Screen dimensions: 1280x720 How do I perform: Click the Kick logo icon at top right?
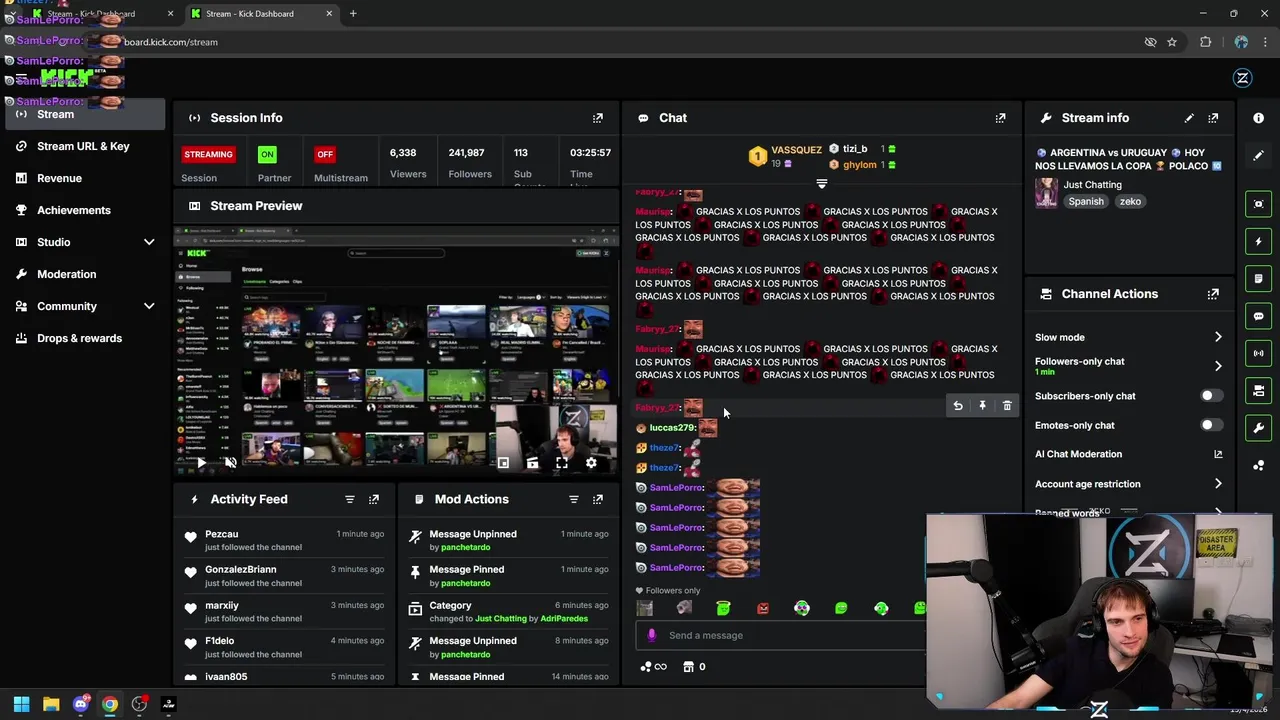click(1243, 78)
